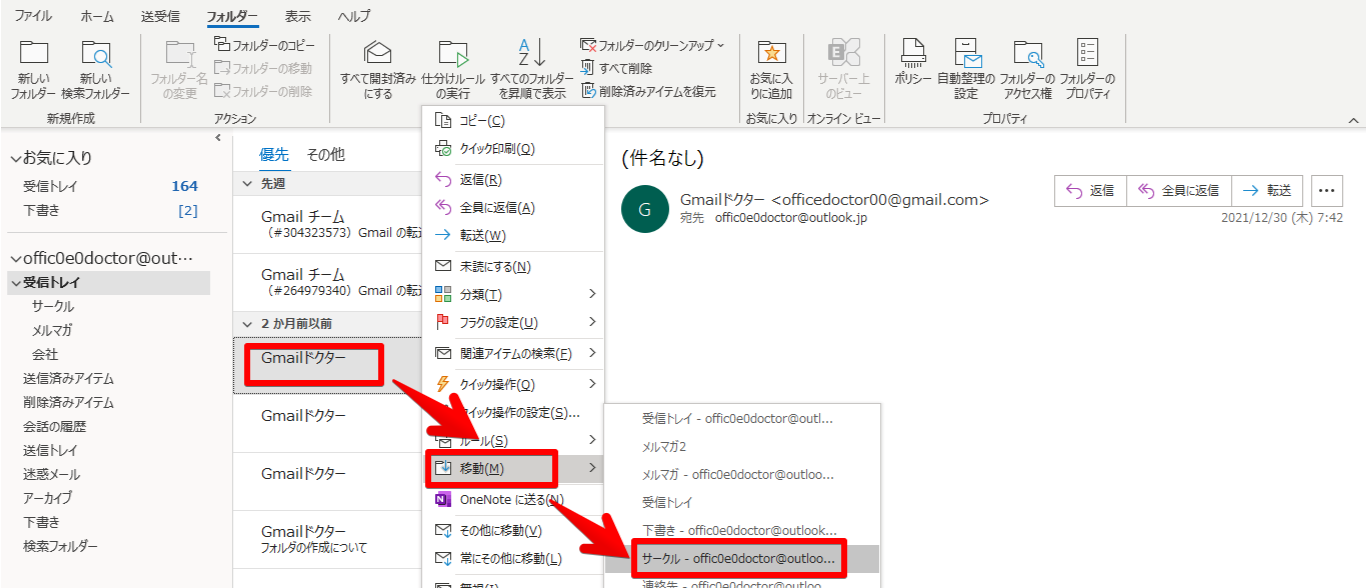
Task: Add folder to favorites (お気に入りに追加)
Action: [771, 70]
